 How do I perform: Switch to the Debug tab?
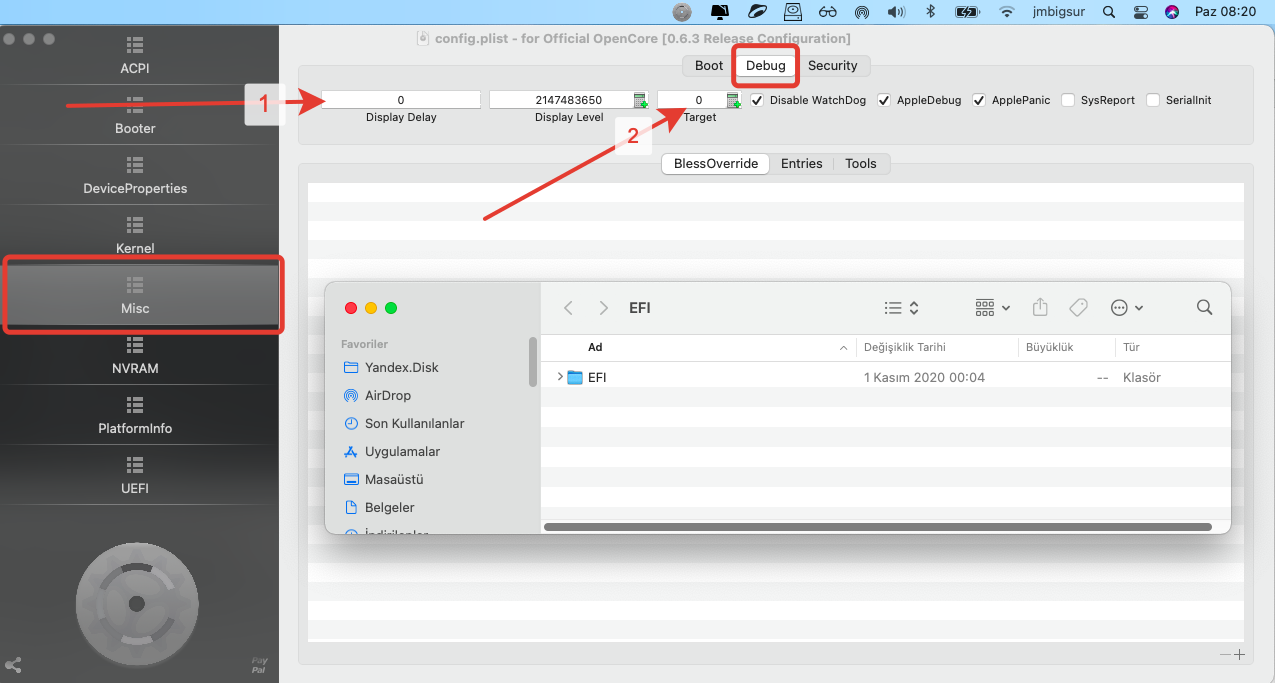pos(766,65)
